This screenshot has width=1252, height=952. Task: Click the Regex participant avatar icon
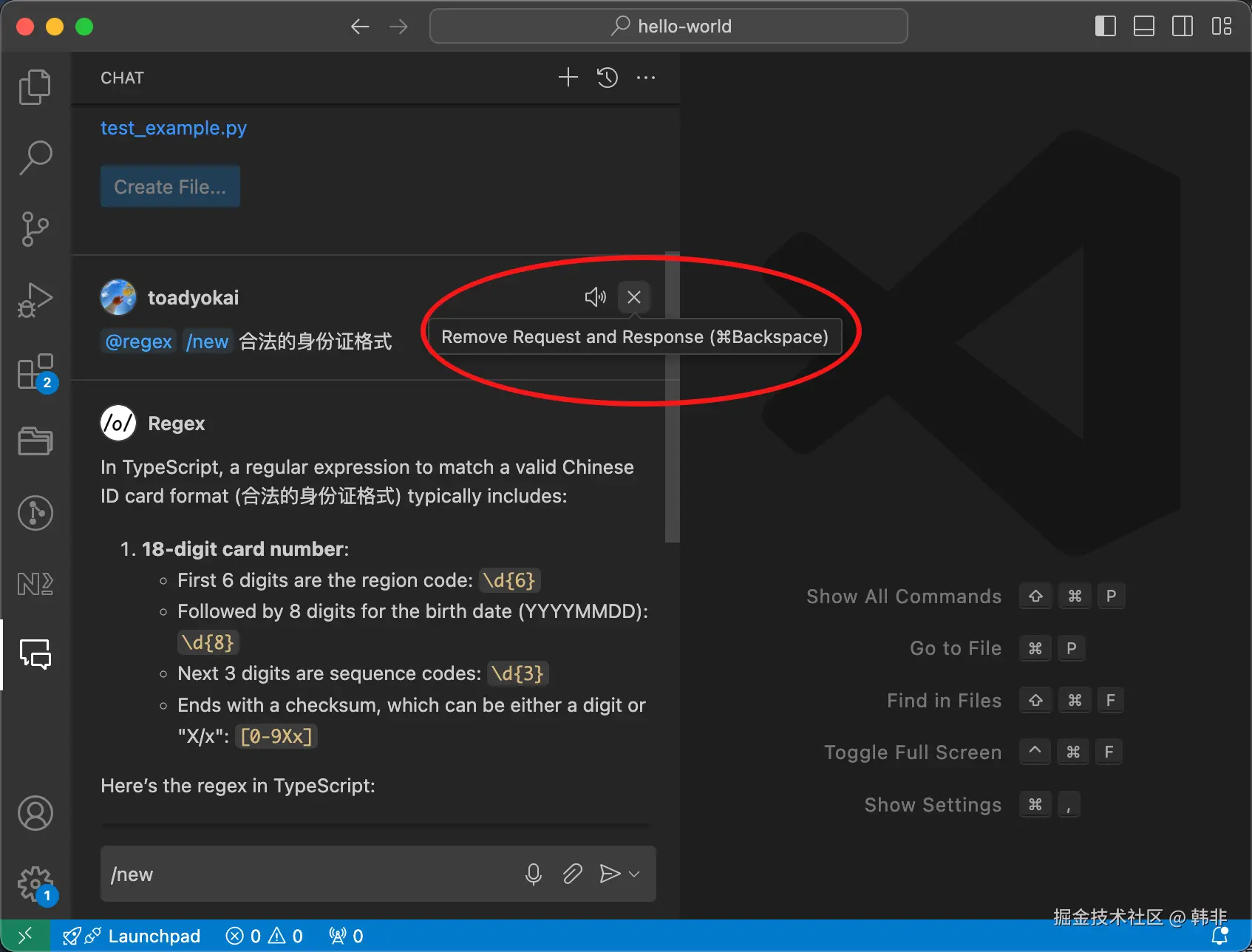pyautogui.click(x=118, y=424)
